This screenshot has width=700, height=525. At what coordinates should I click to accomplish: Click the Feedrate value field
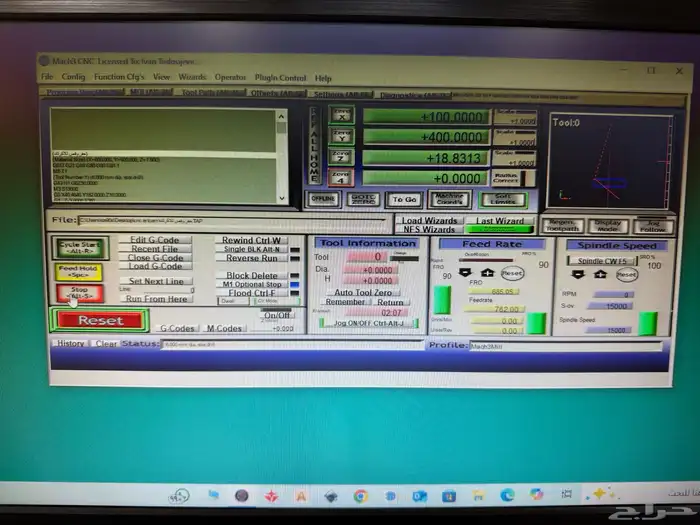point(493,309)
